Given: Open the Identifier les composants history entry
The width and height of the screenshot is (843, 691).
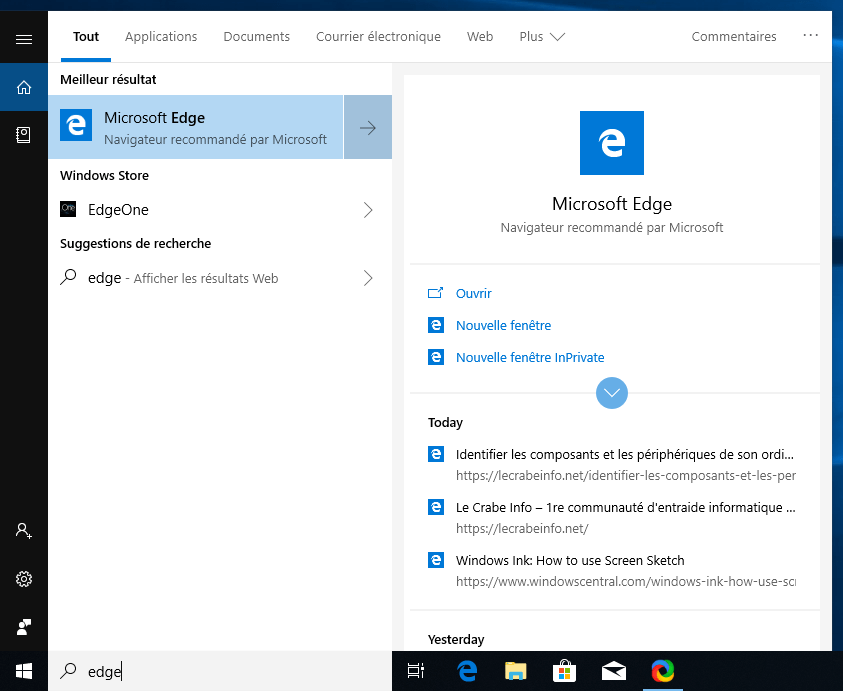Looking at the screenshot, I should (x=612, y=465).
